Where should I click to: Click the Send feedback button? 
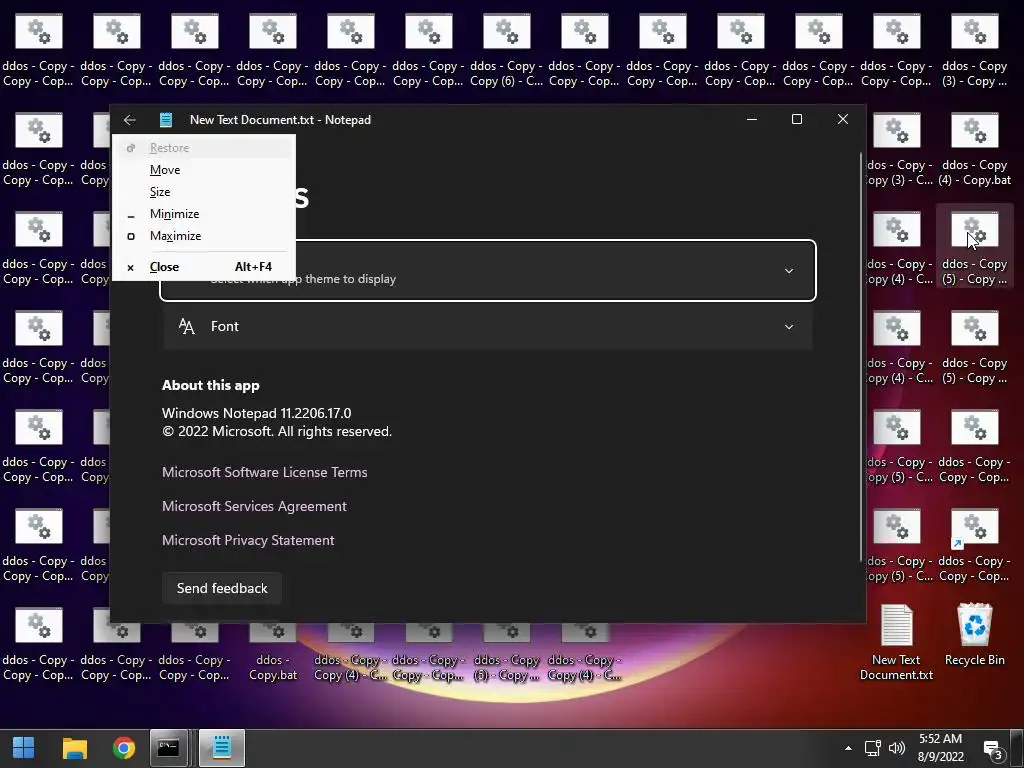click(222, 588)
